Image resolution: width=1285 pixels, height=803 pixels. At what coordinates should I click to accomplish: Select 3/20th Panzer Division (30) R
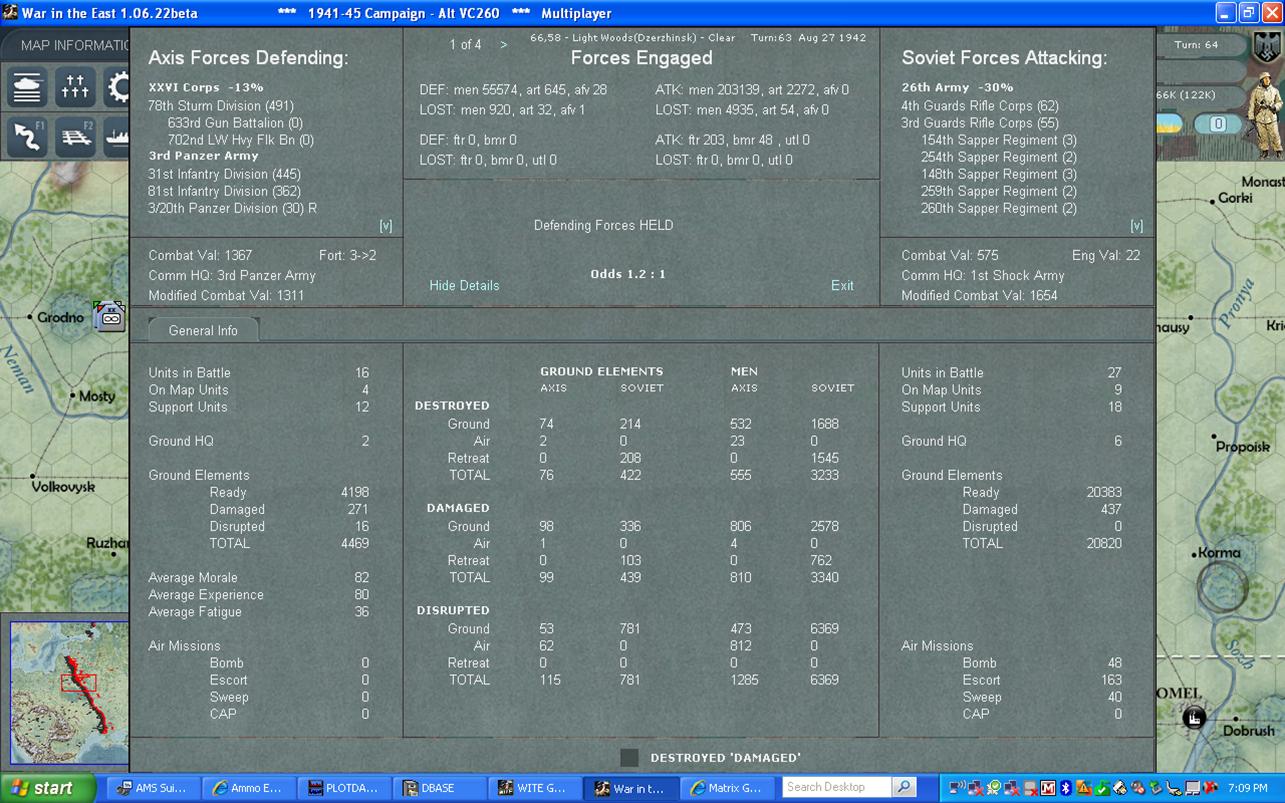pos(232,208)
